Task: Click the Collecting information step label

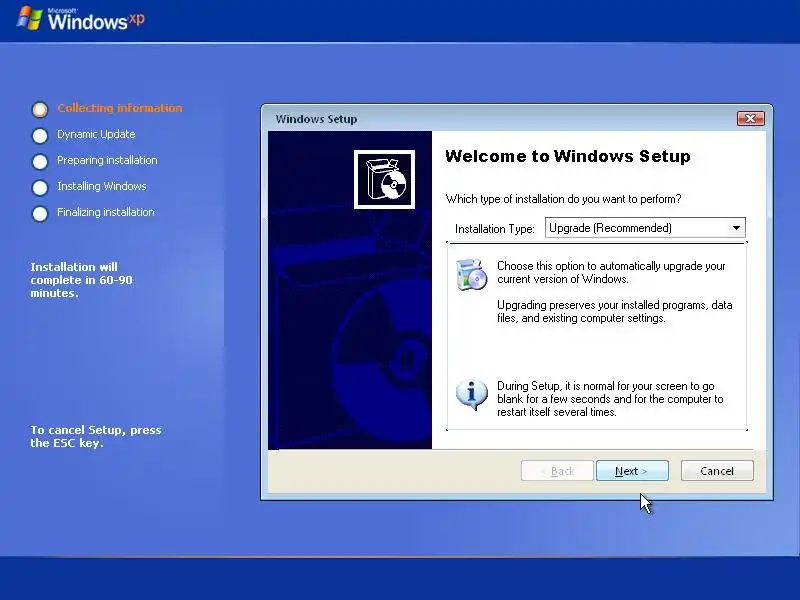Action: pos(119,108)
